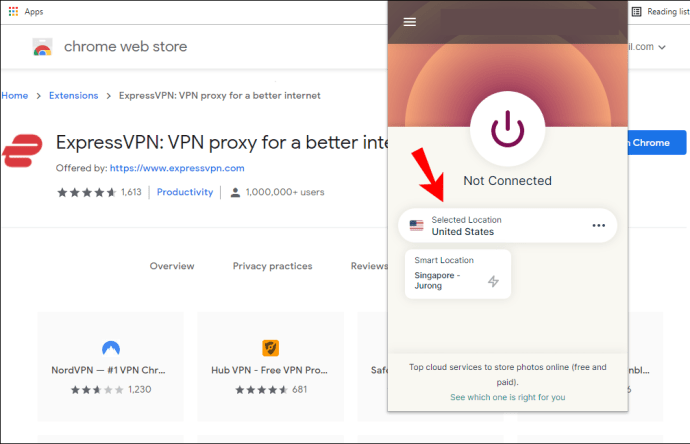Viewport: 690px width, 444px height.
Task: Click the chrome web store logo
Action: (x=42, y=47)
